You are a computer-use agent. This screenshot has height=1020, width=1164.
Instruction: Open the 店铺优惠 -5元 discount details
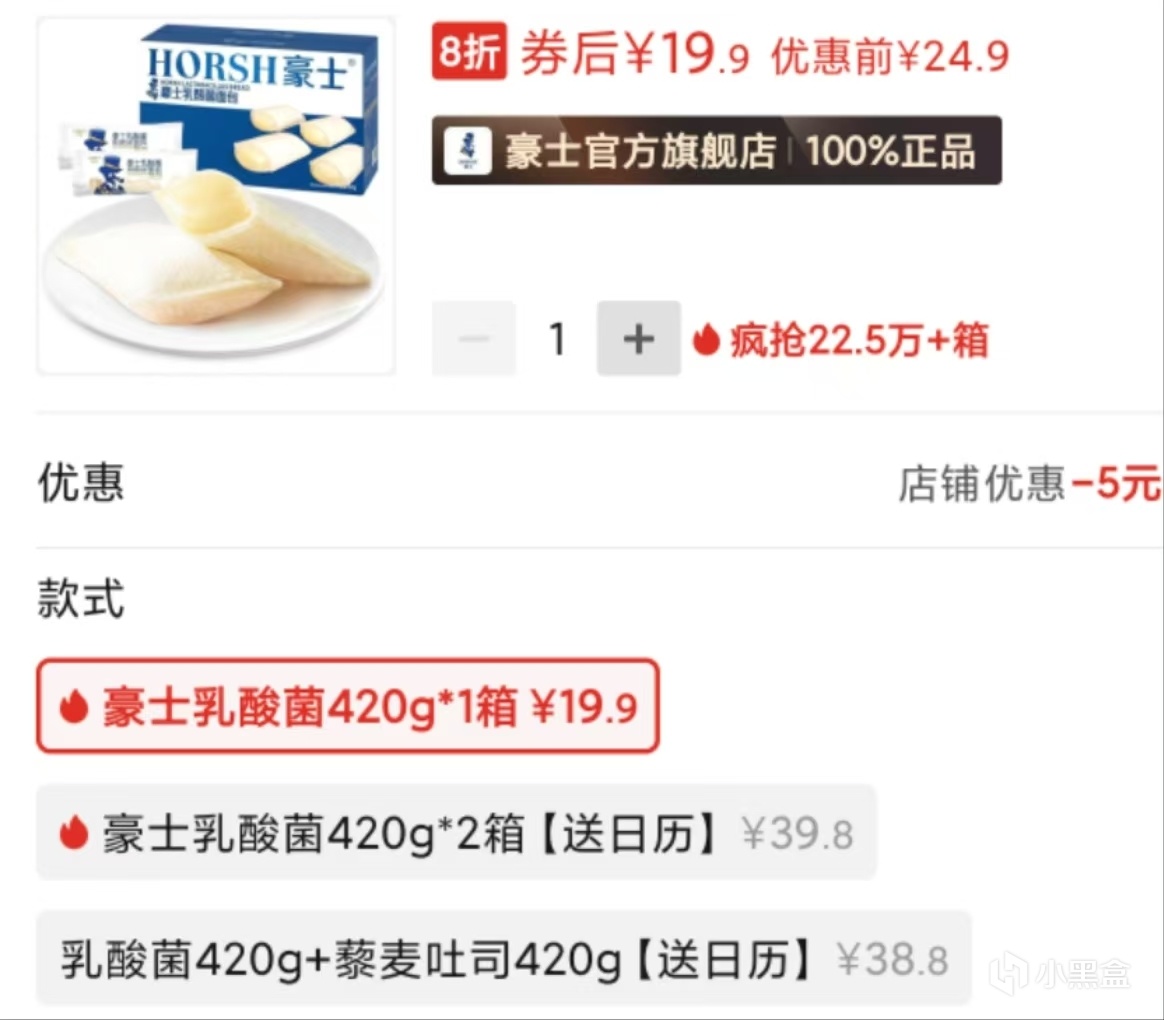pyautogui.click(x=1029, y=484)
